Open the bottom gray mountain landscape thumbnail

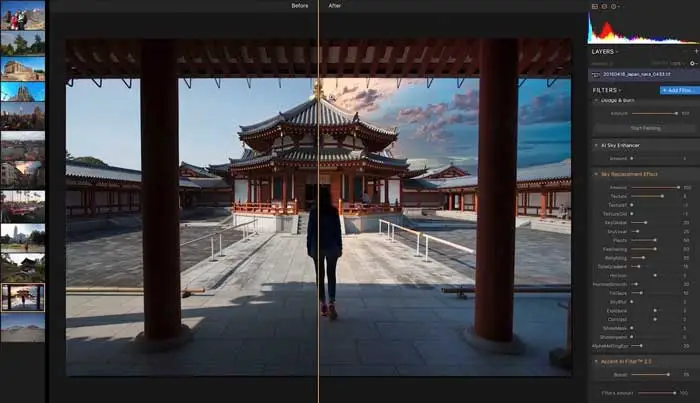[23, 328]
